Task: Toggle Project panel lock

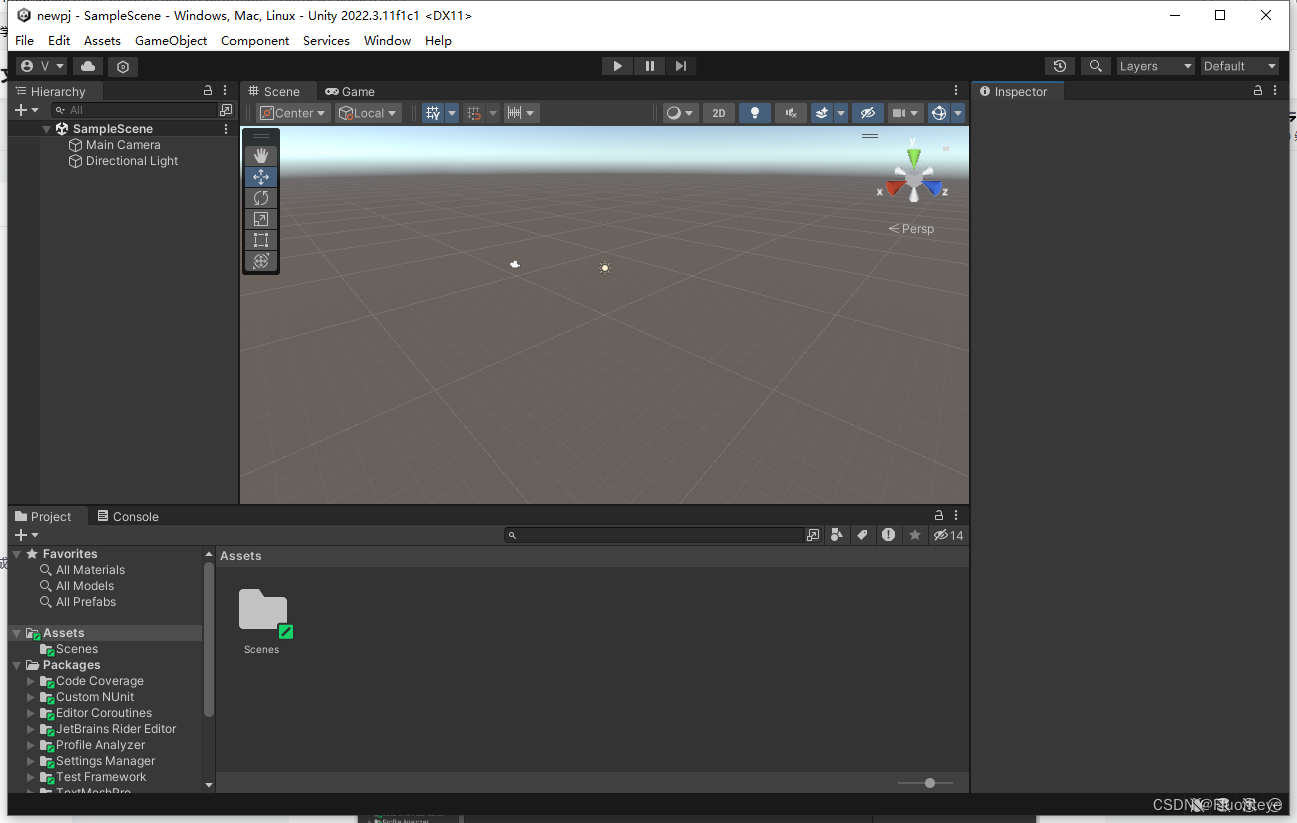Action: pyautogui.click(x=939, y=516)
